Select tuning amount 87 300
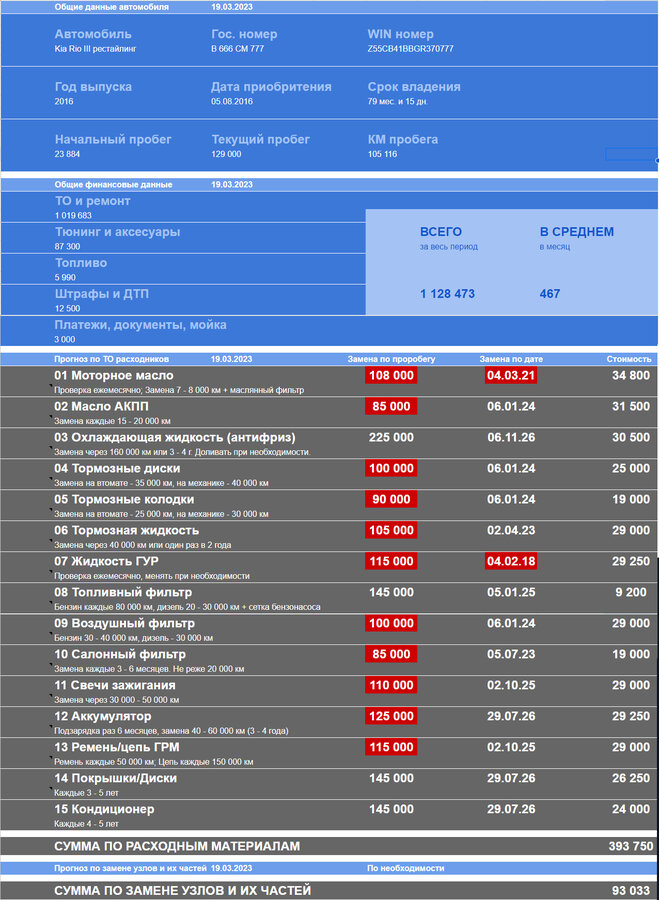The image size is (659, 900). tap(67, 247)
